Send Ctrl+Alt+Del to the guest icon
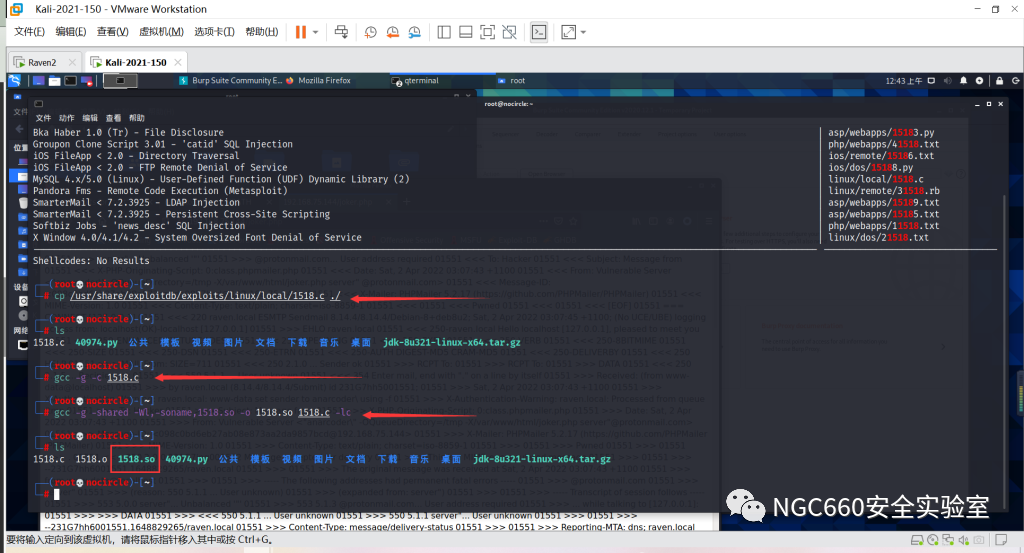Viewport: 1024px width, 553px height. click(x=341, y=32)
